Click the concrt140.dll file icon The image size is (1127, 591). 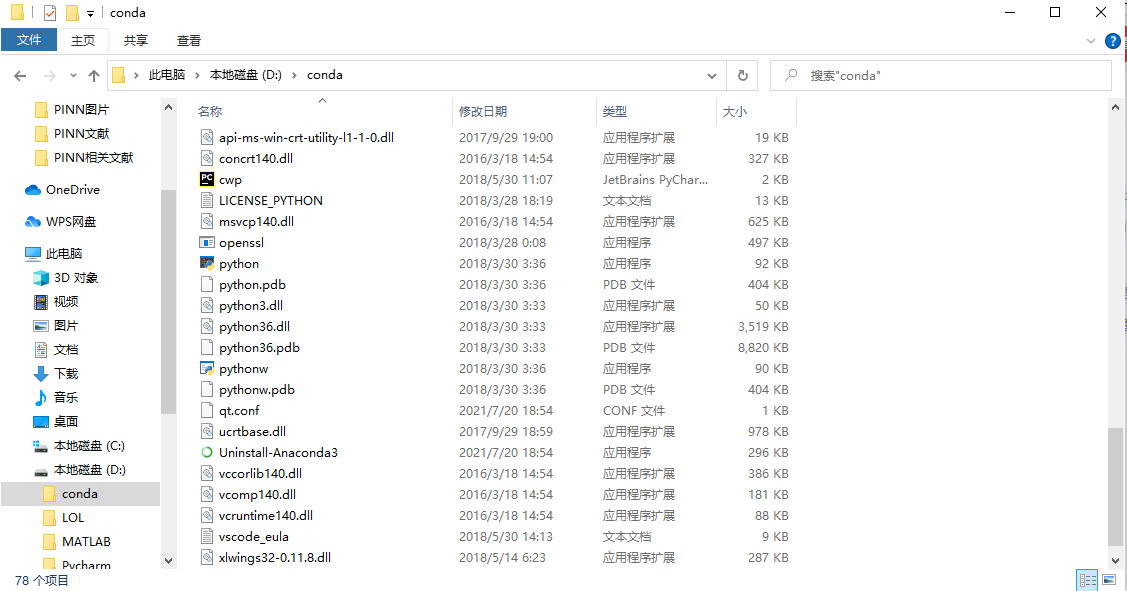(207, 158)
